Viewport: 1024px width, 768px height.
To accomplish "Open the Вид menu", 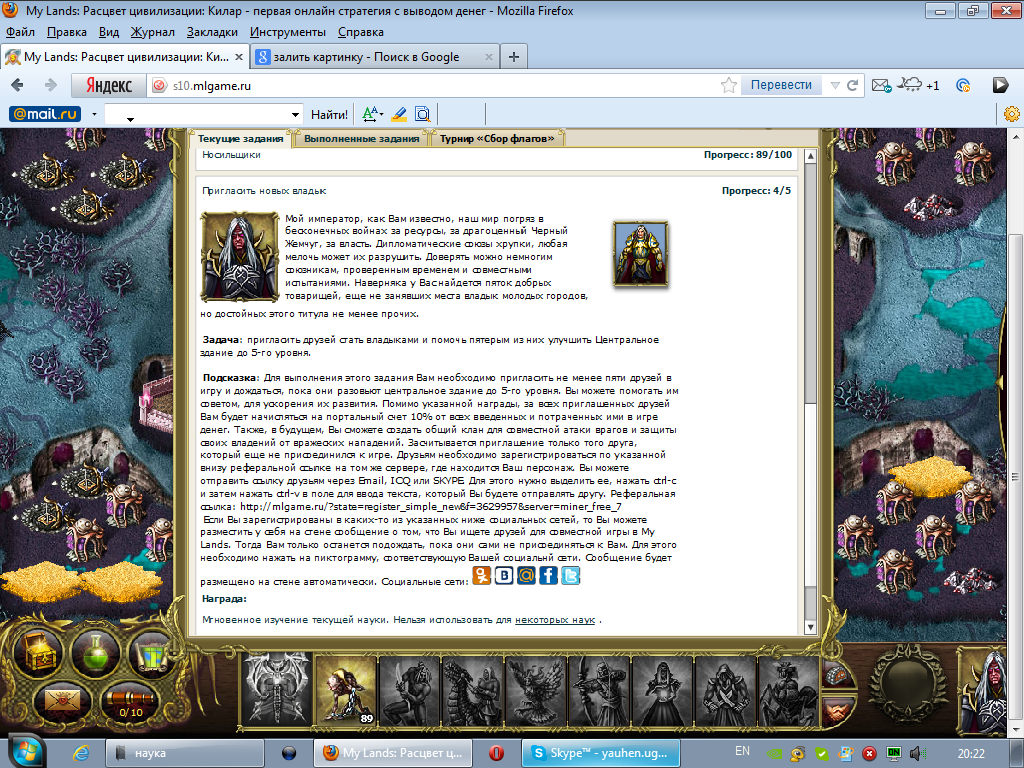I will pyautogui.click(x=109, y=32).
